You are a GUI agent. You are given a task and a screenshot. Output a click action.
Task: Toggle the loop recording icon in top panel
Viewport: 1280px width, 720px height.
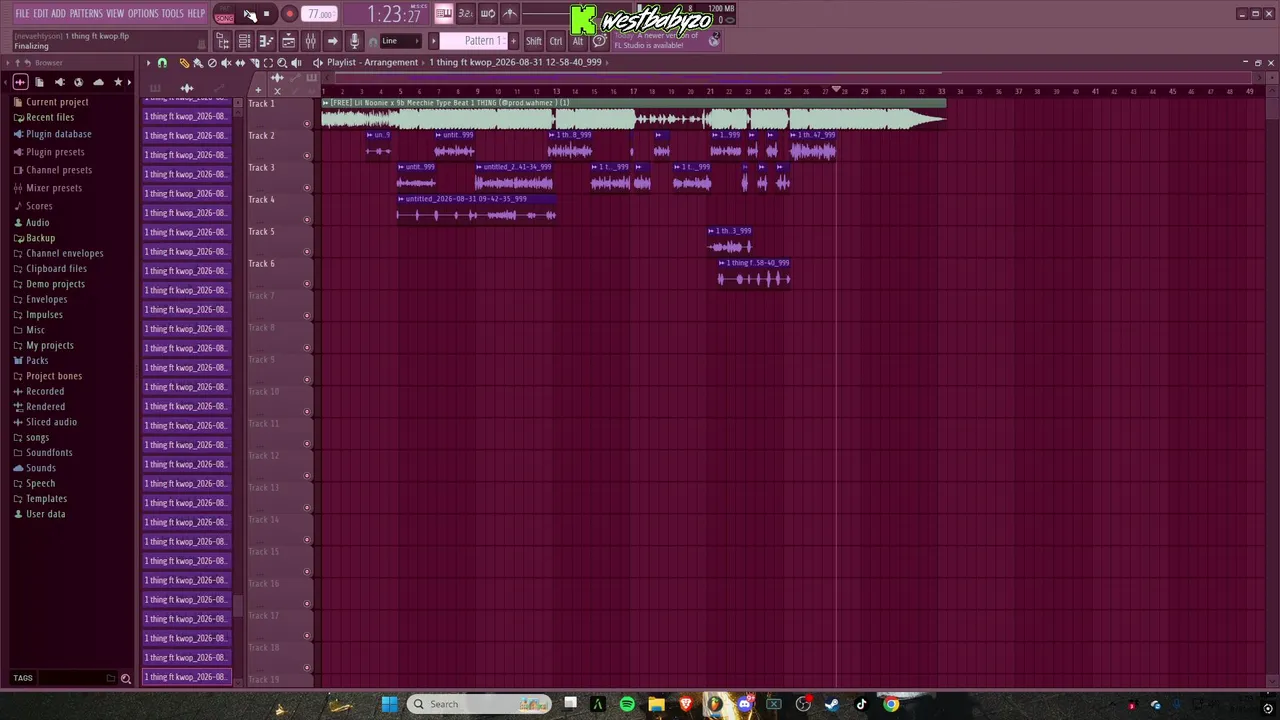click(488, 13)
